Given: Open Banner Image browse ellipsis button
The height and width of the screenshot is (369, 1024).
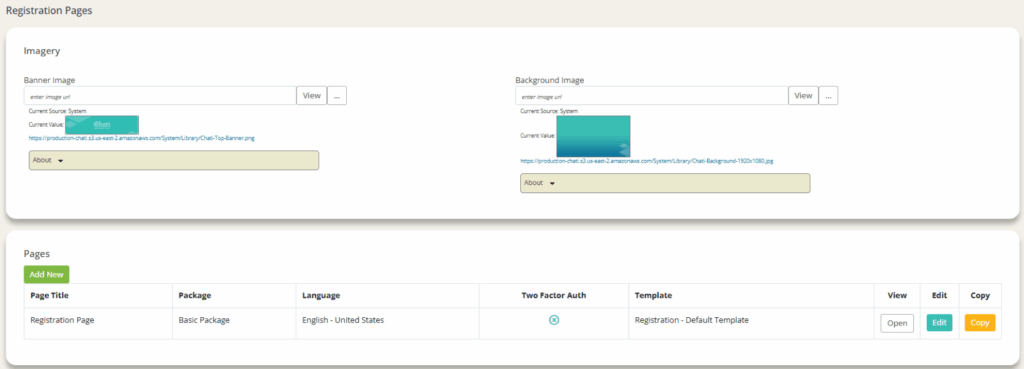Looking at the screenshot, I should click(337, 95).
